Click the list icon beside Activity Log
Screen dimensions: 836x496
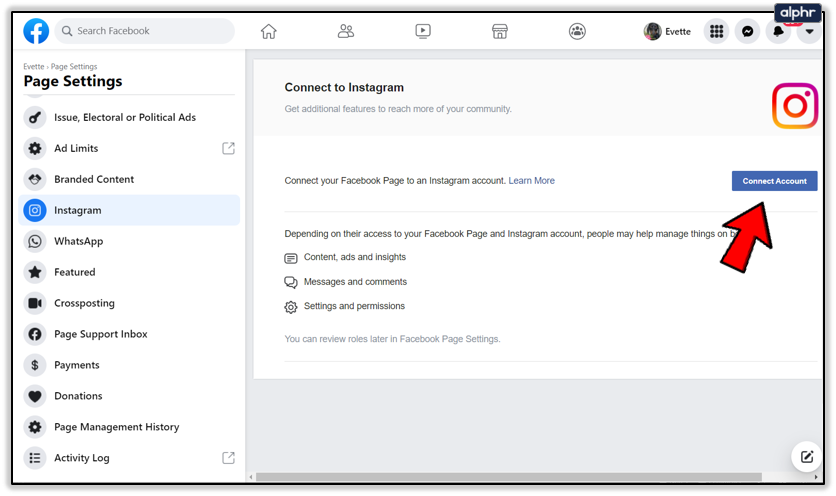(x=35, y=458)
